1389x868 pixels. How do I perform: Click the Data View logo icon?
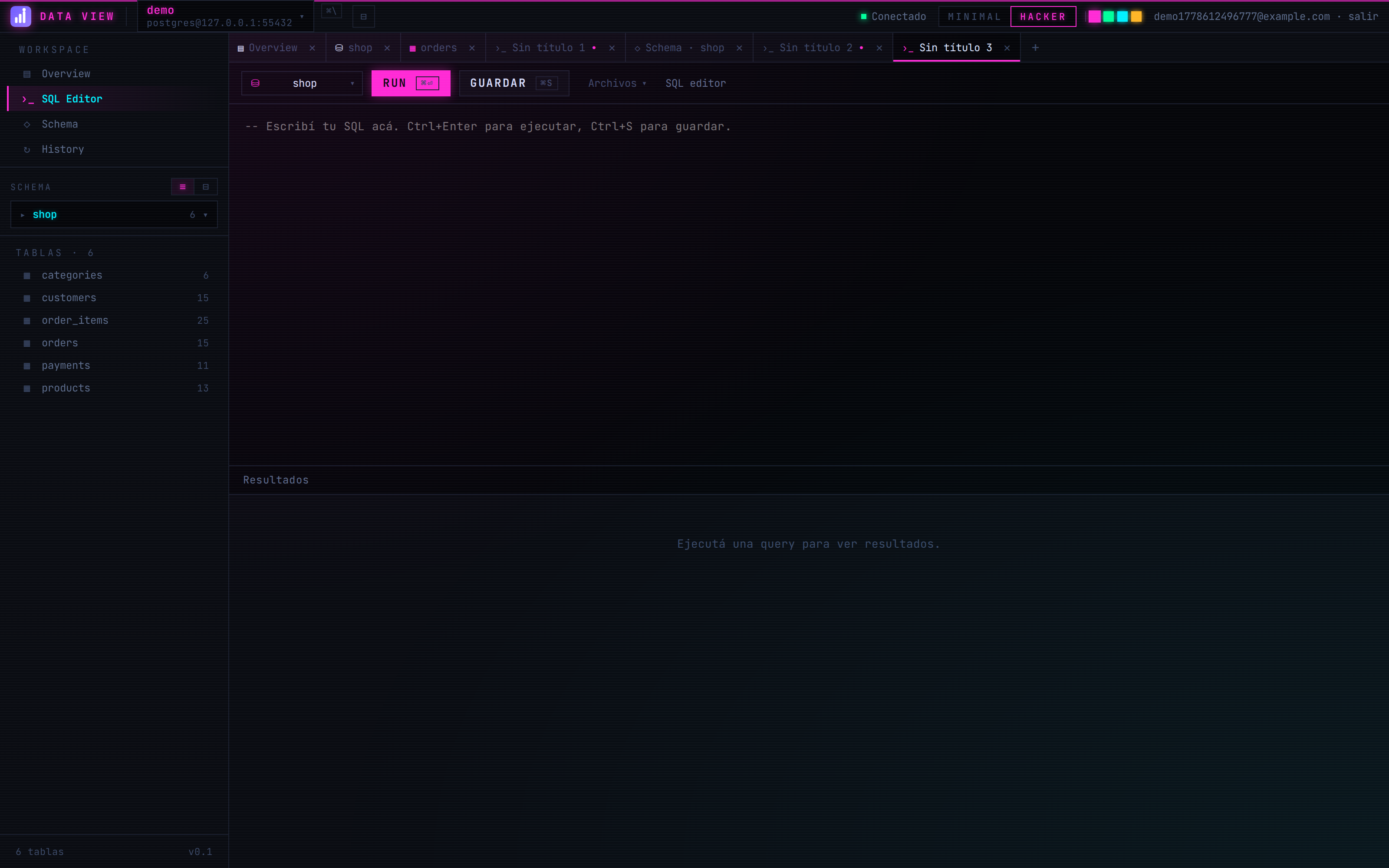click(21, 16)
